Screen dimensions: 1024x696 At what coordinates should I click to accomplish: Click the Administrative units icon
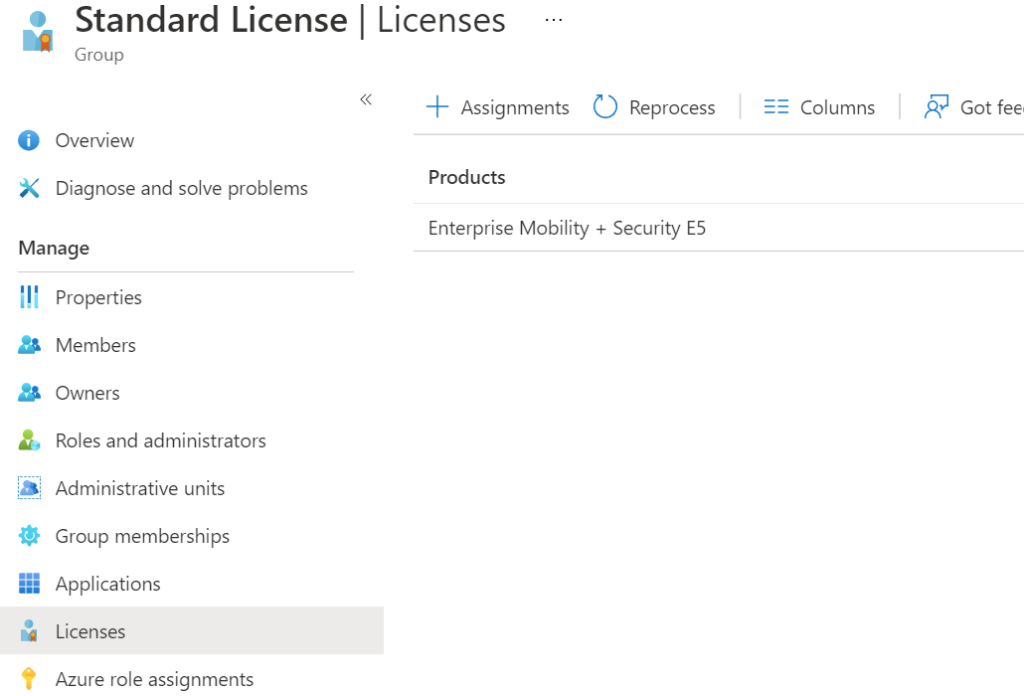[x=29, y=488]
